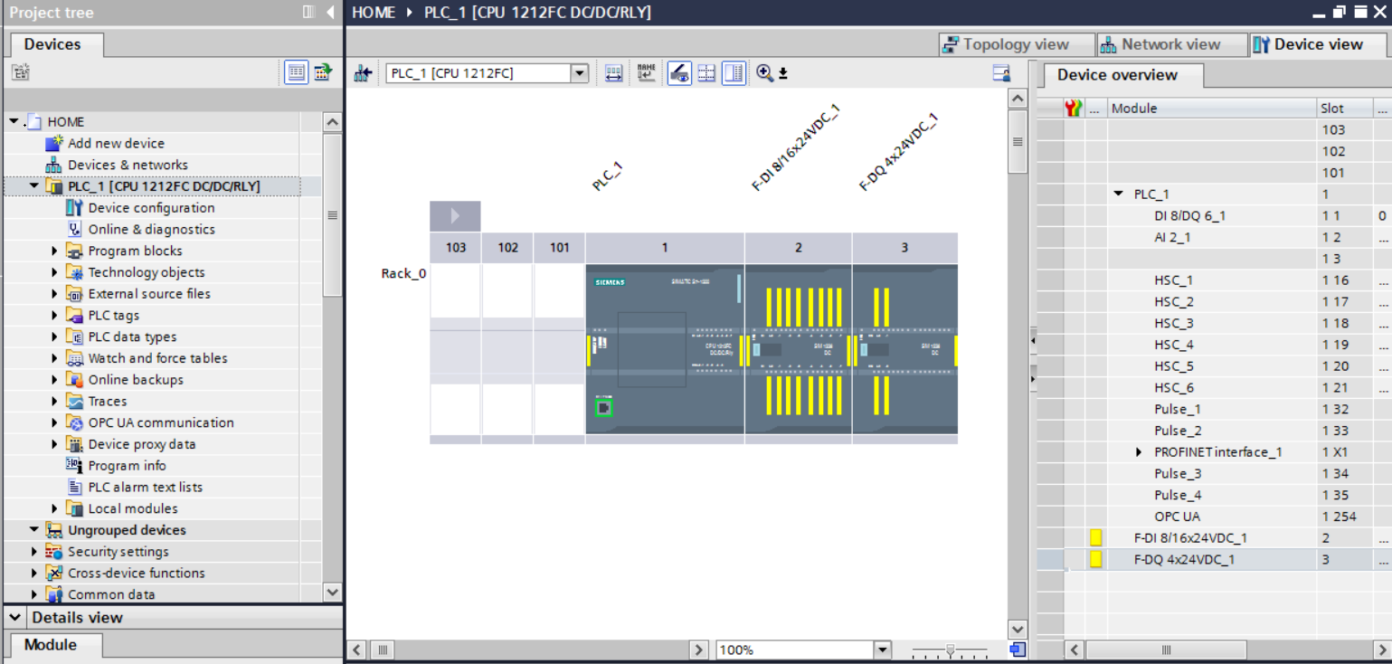Switch to the Network view tab
Screen dimensions: 1392x664
point(1170,44)
